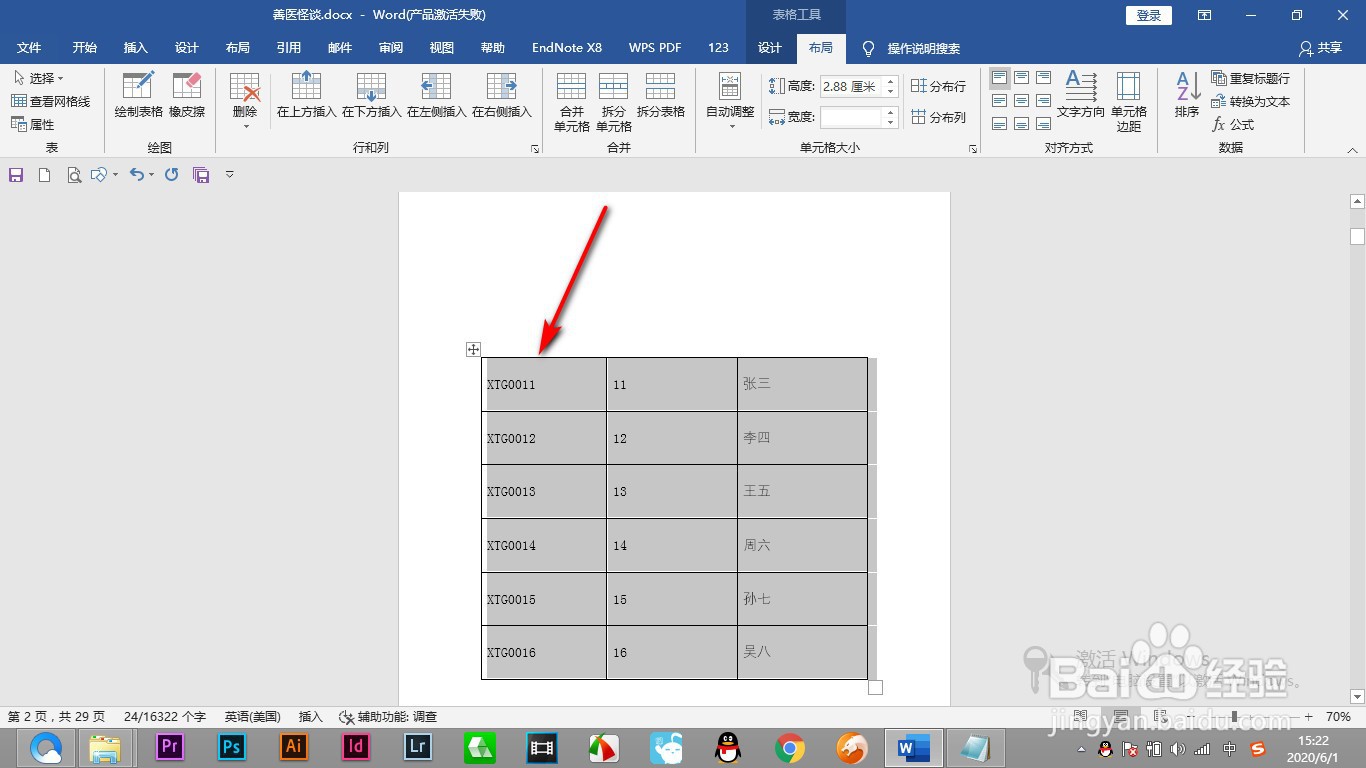Distribute columns evenly (分布列)
Image resolution: width=1366 pixels, height=768 pixels.
tap(938, 117)
